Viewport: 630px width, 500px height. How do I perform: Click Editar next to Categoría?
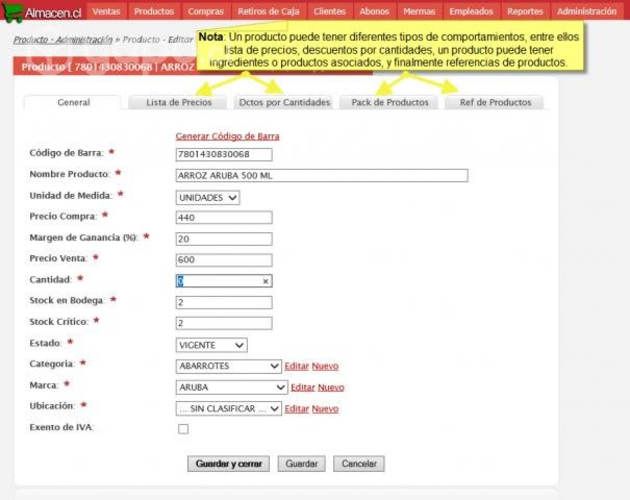(297, 366)
